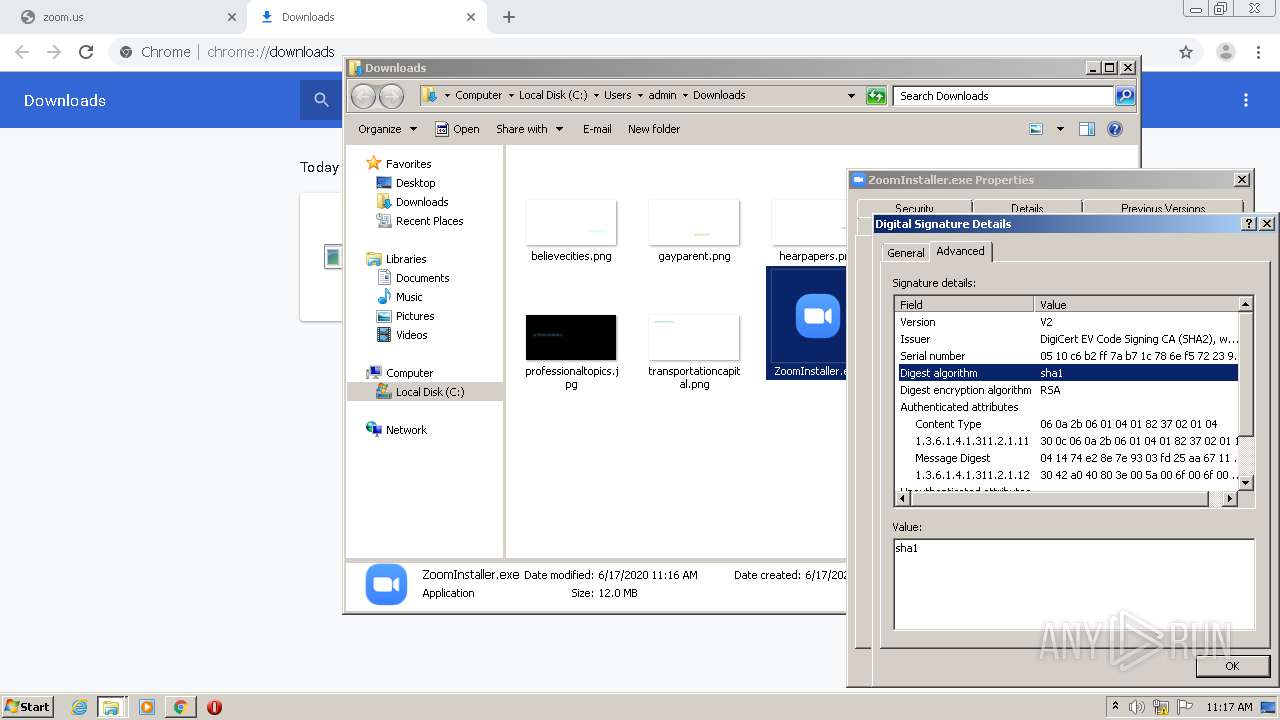Open Previous Versions tab in Properties
Viewport: 1280px width, 720px height.
click(x=1163, y=208)
